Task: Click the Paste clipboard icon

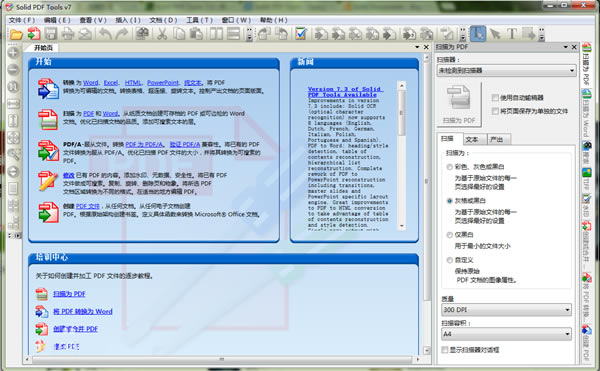Action: (196, 34)
